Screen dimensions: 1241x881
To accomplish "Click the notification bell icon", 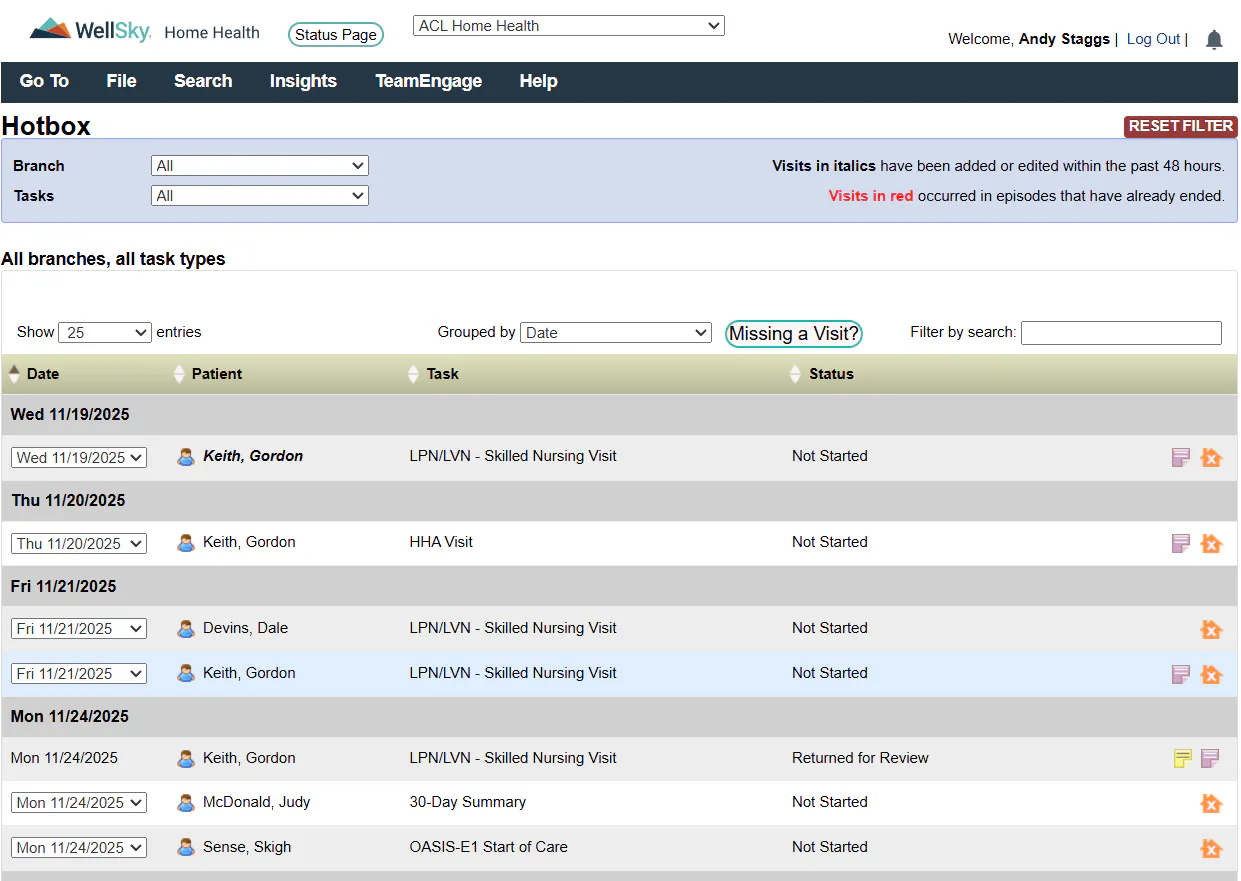I will [1214, 40].
